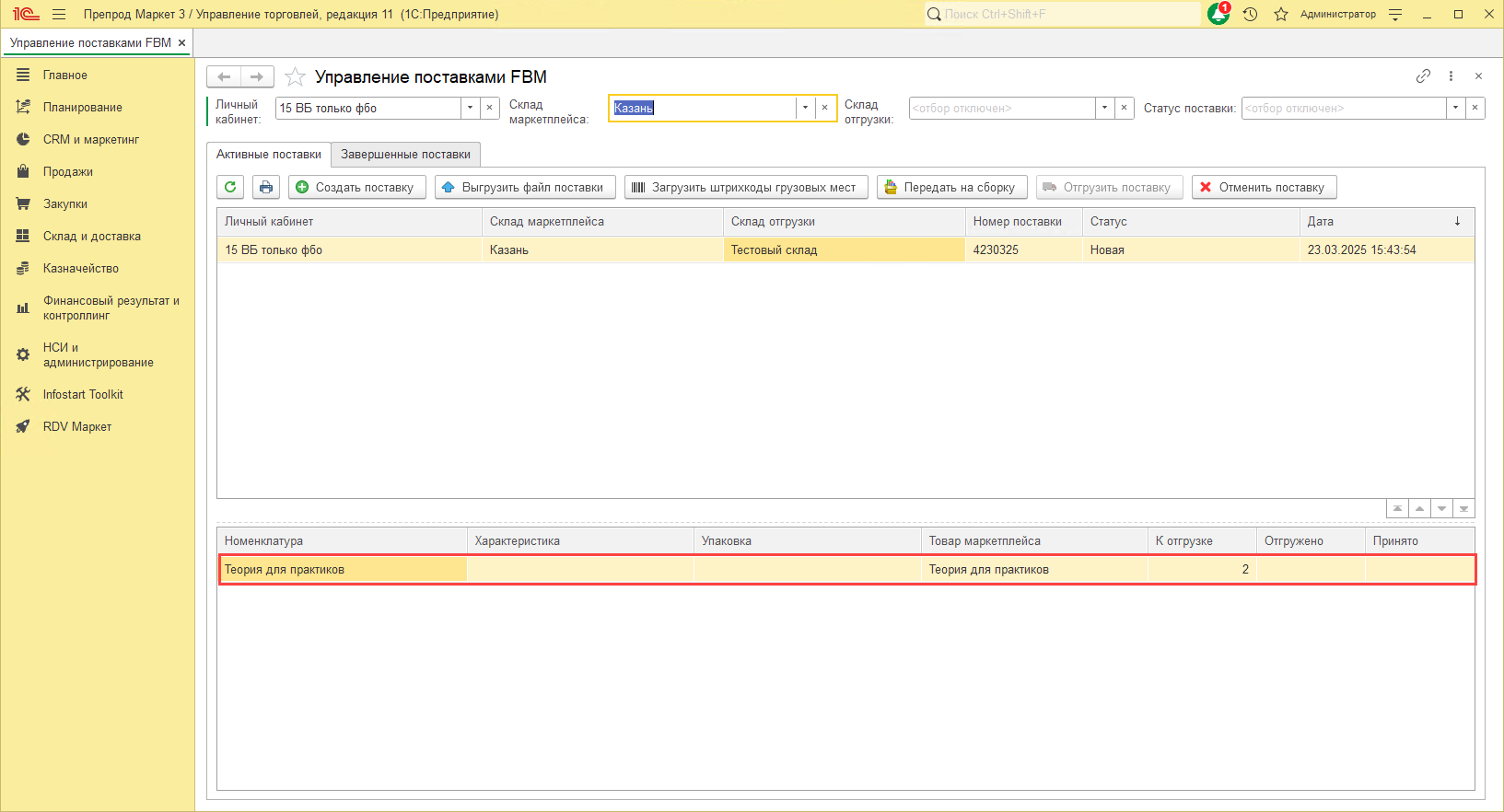Click global search field Поиск
The image size is (1504, 812).
pos(1062,14)
